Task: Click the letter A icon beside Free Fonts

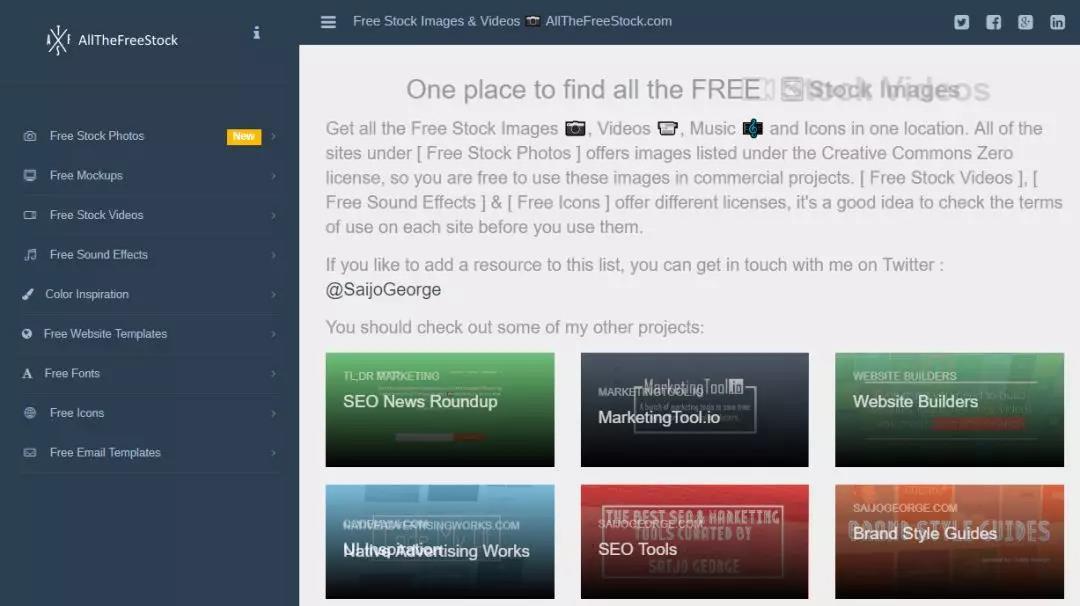Action: 27,373
